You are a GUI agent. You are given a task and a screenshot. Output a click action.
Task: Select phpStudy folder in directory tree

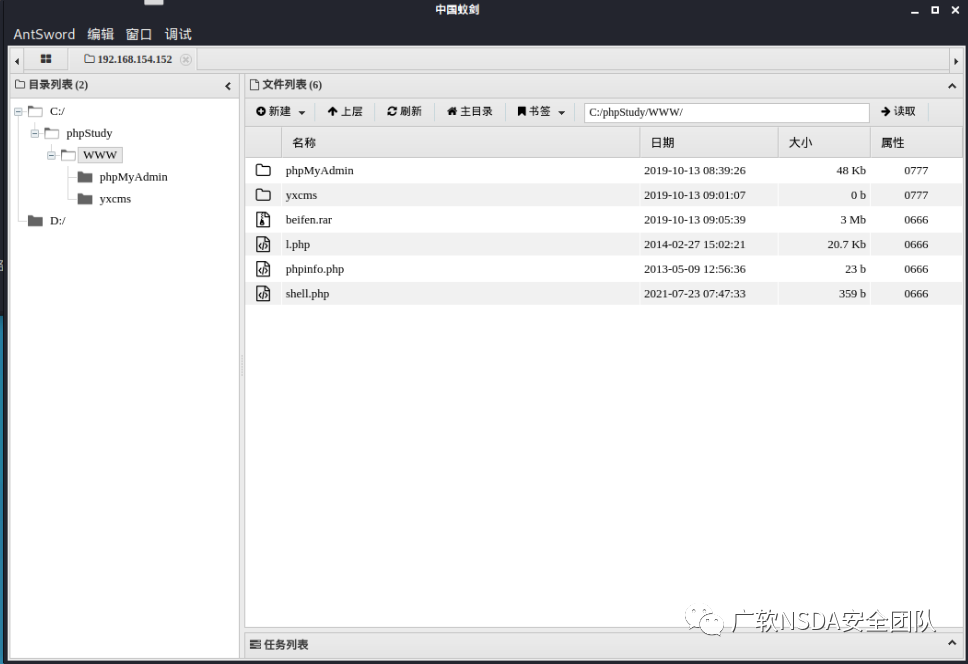(x=90, y=133)
